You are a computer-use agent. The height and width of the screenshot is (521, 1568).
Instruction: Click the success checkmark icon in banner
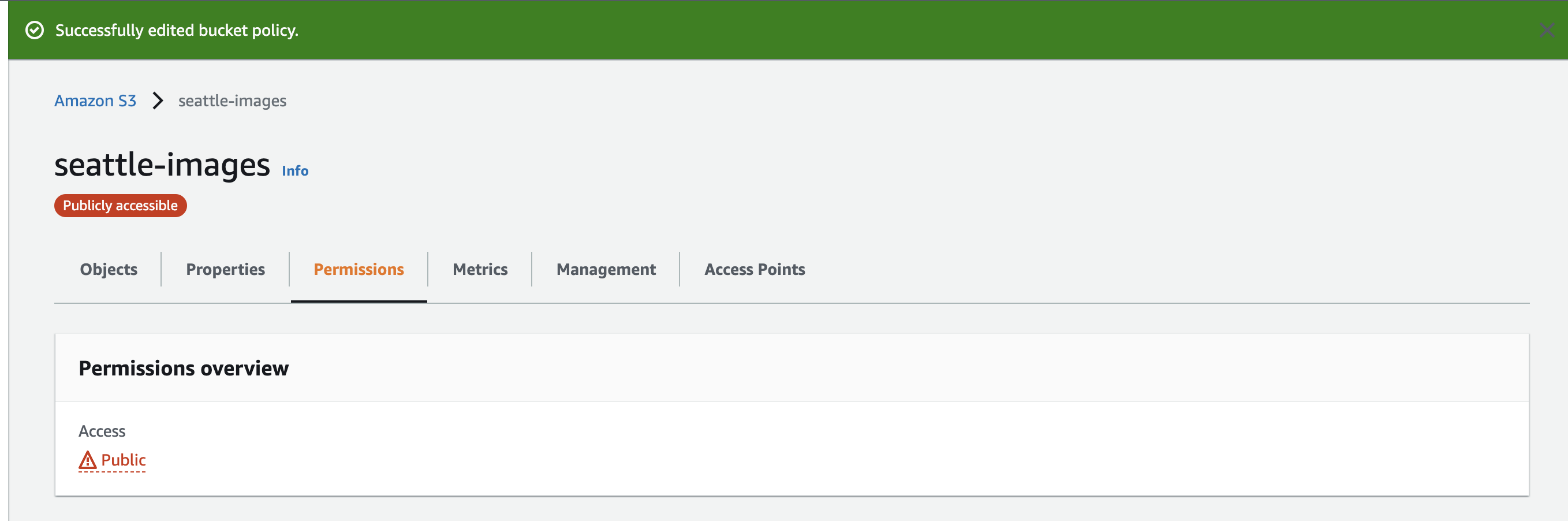click(x=36, y=29)
